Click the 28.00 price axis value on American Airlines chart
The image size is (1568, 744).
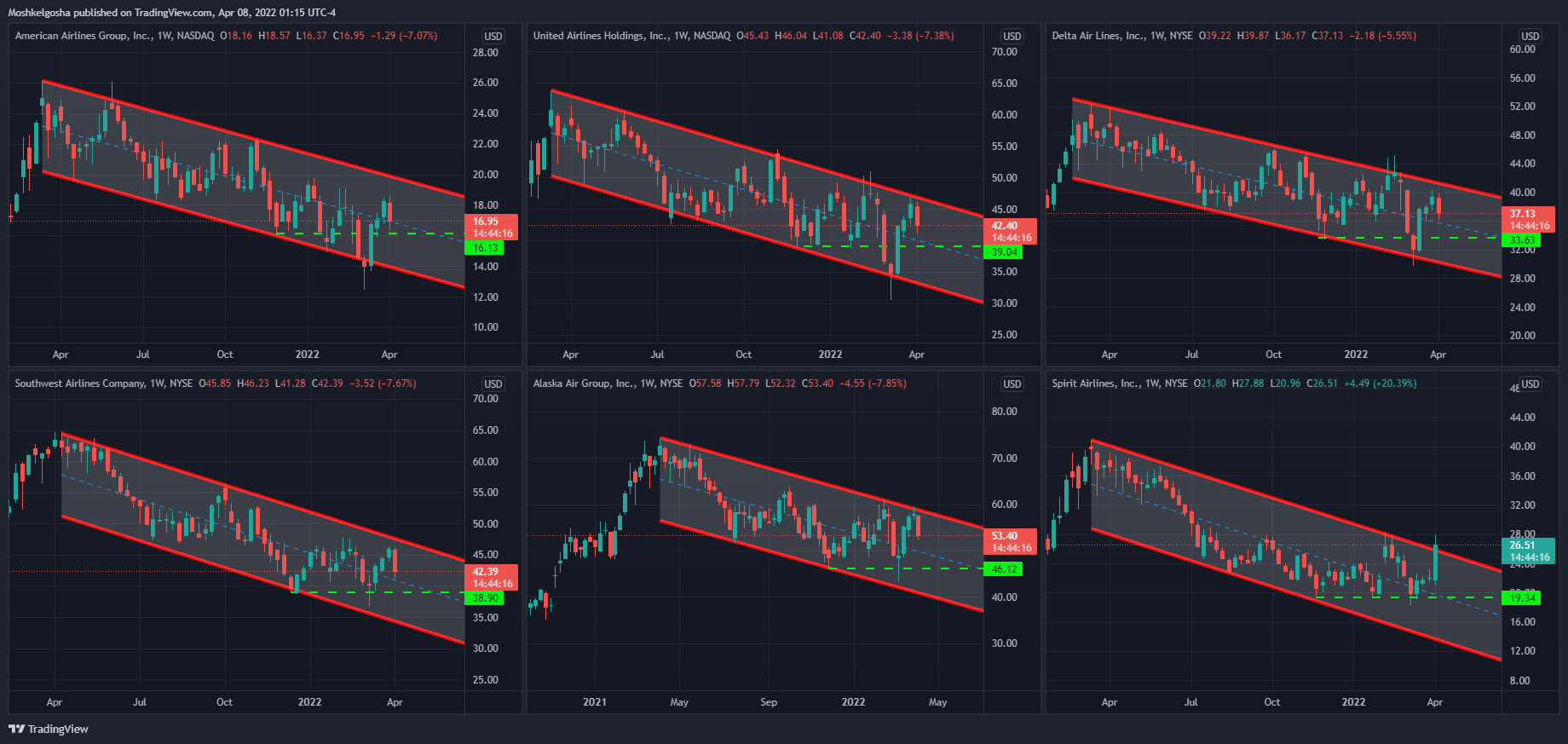tap(486, 53)
